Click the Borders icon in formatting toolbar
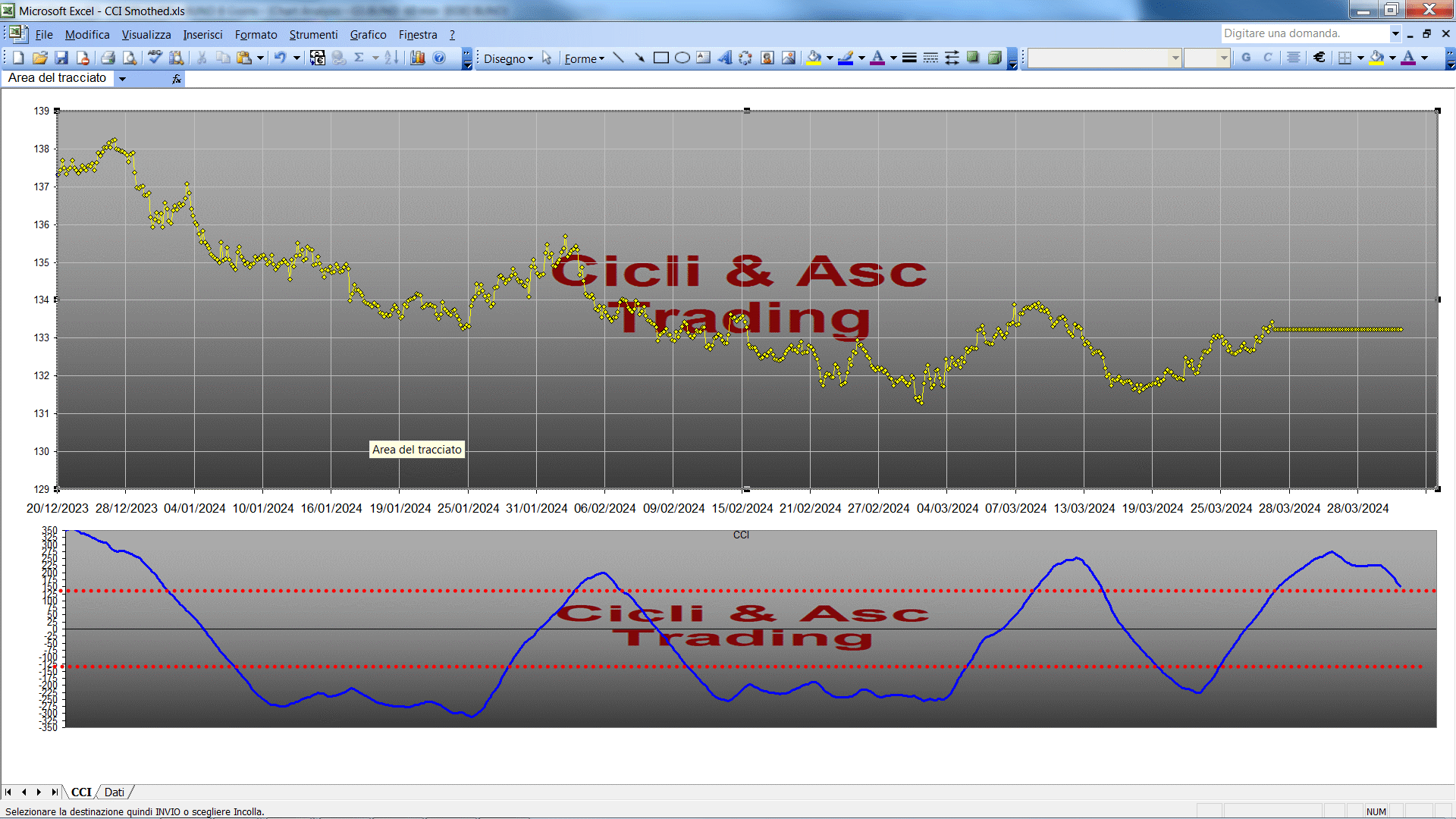Viewport: 1456px width, 819px height. click(1345, 58)
